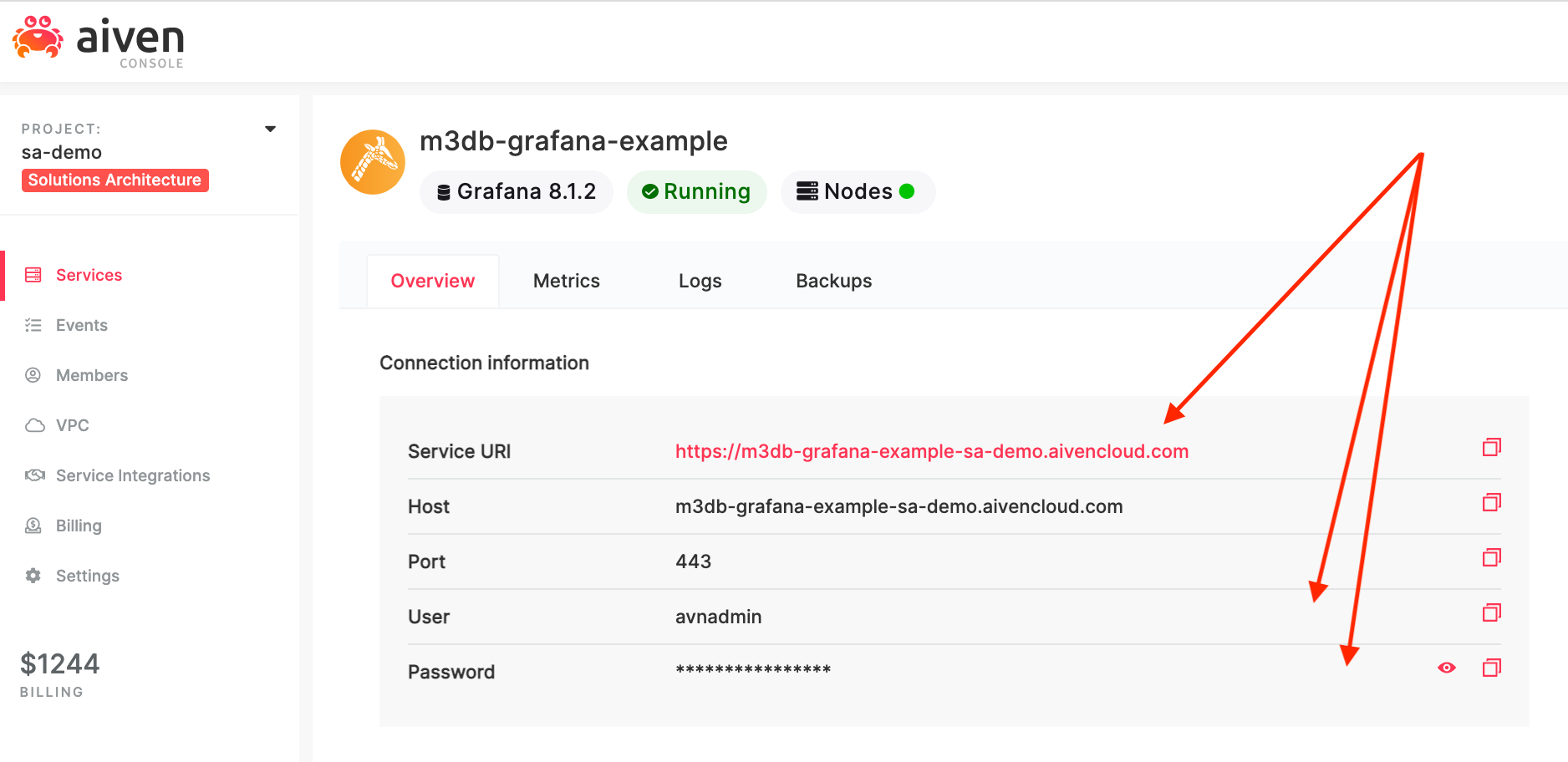1568x762 pixels.
Task: Click the Billing sidebar icon
Action: point(33,526)
